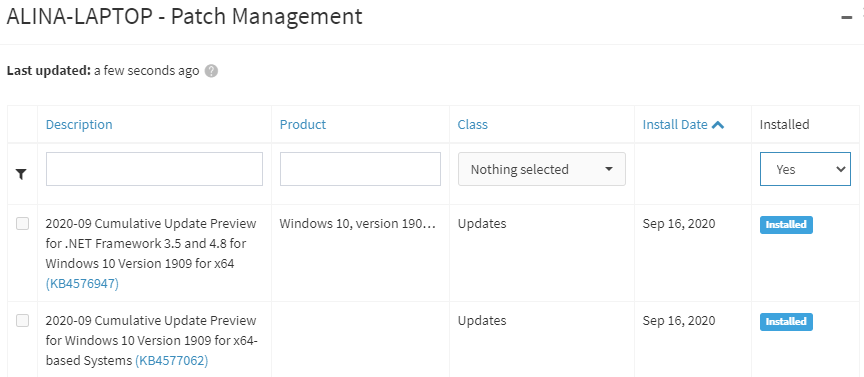
Task: Click the 'Last updated: a few seconds ago' text
Action: pos(103,71)
